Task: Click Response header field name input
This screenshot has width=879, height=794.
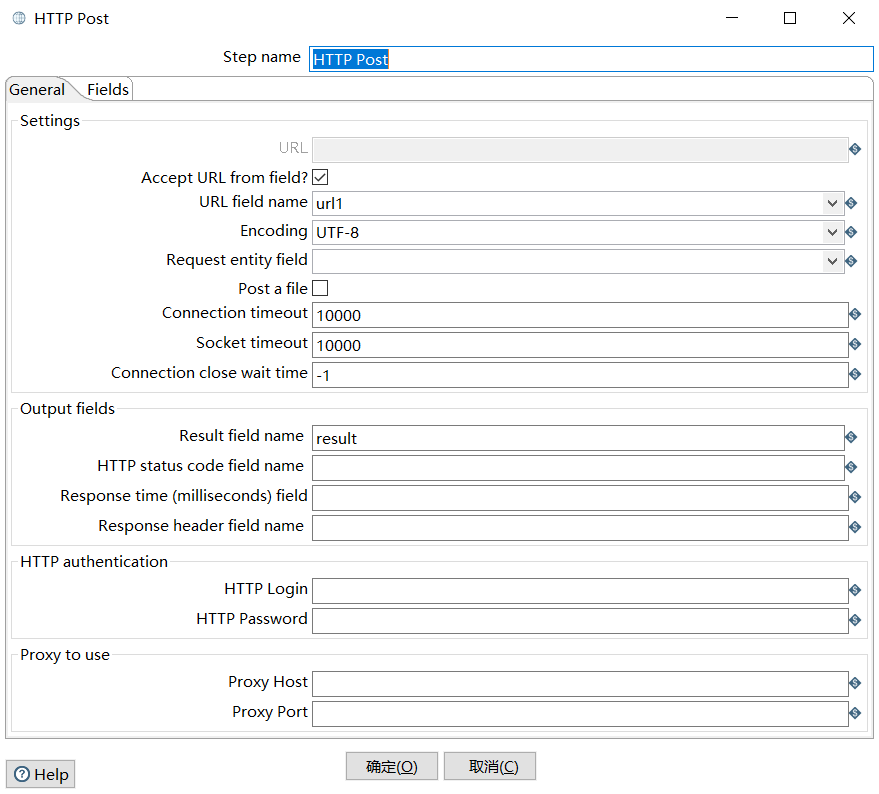Action: click(580, 528)
